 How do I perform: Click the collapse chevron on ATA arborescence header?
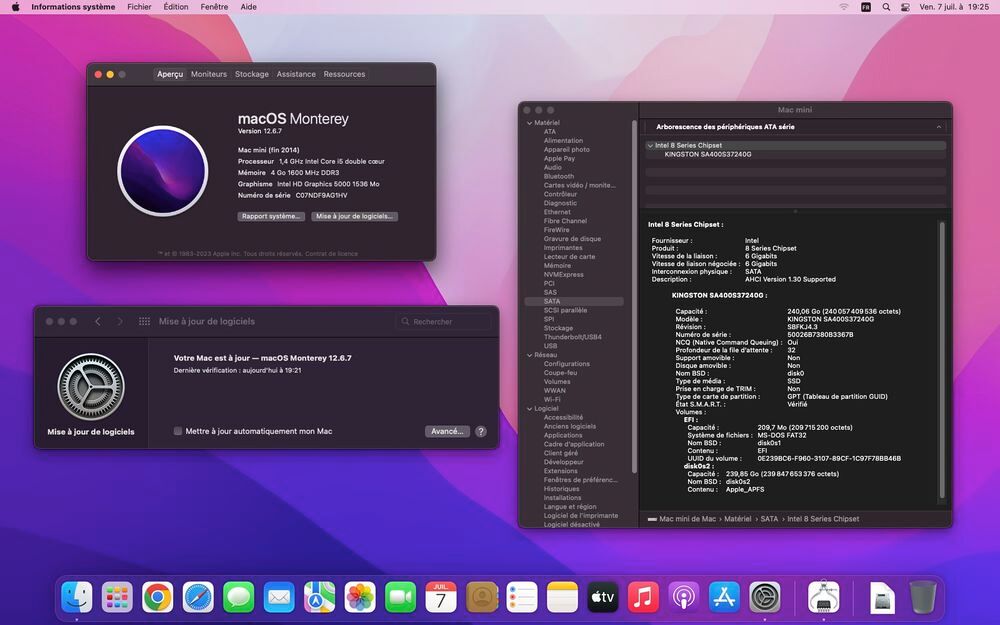click(939, 127)
